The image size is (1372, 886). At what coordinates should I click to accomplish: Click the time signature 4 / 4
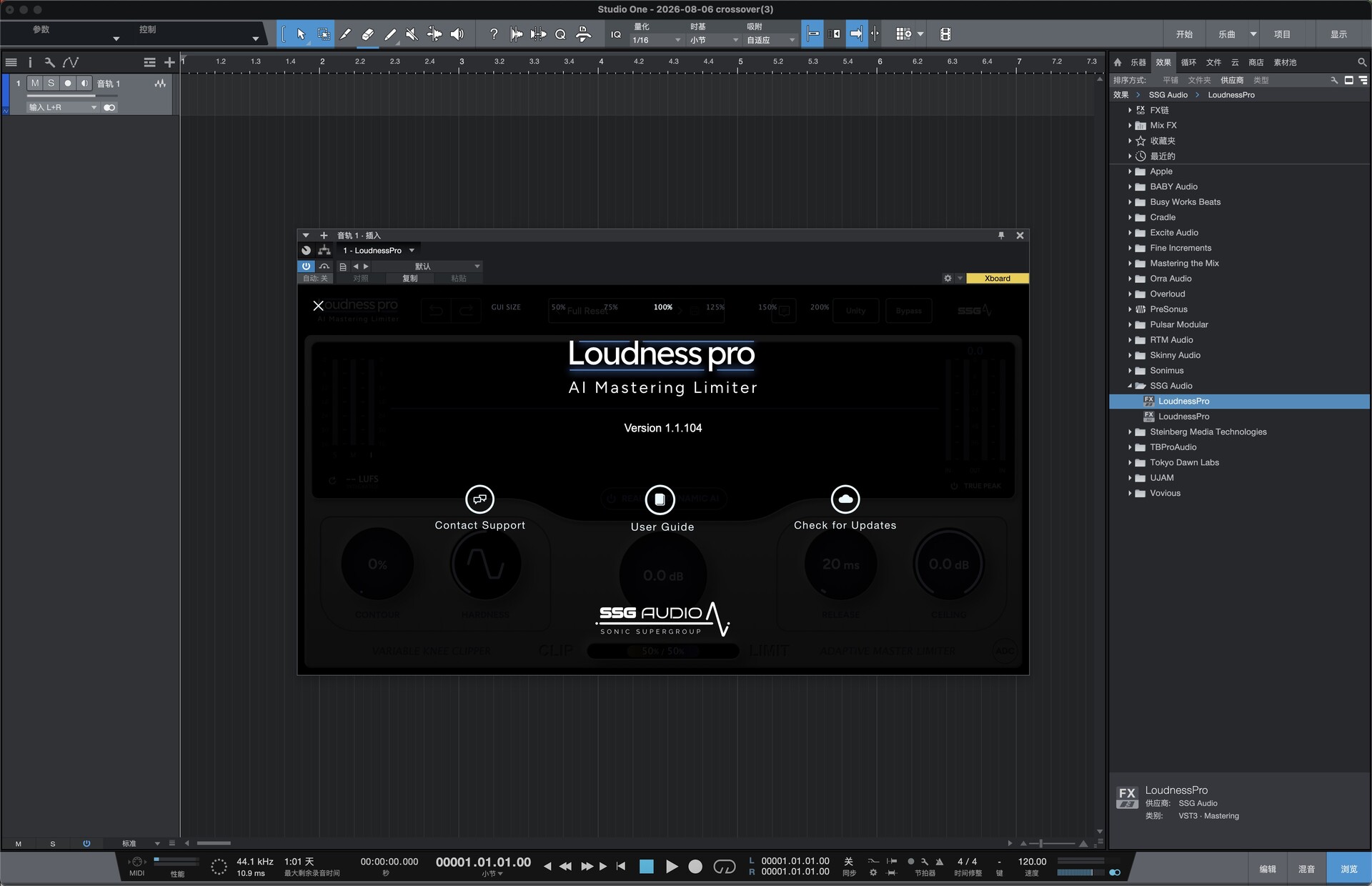coord(968,862)
